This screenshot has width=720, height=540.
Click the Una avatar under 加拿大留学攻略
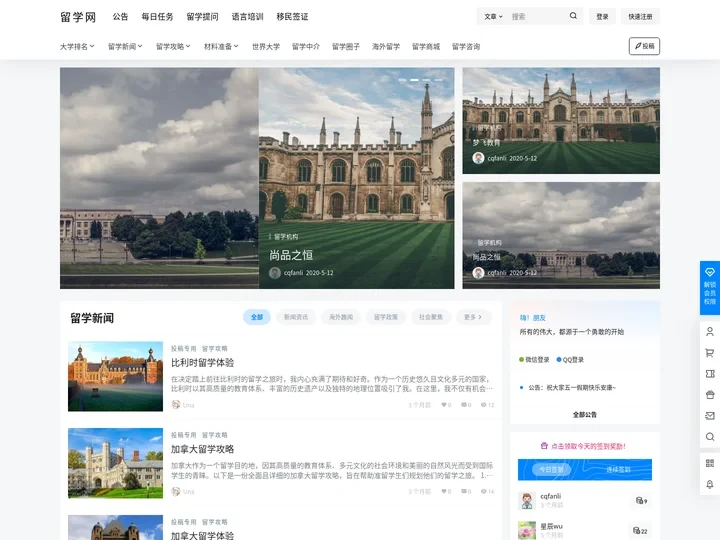pos(176,491)
